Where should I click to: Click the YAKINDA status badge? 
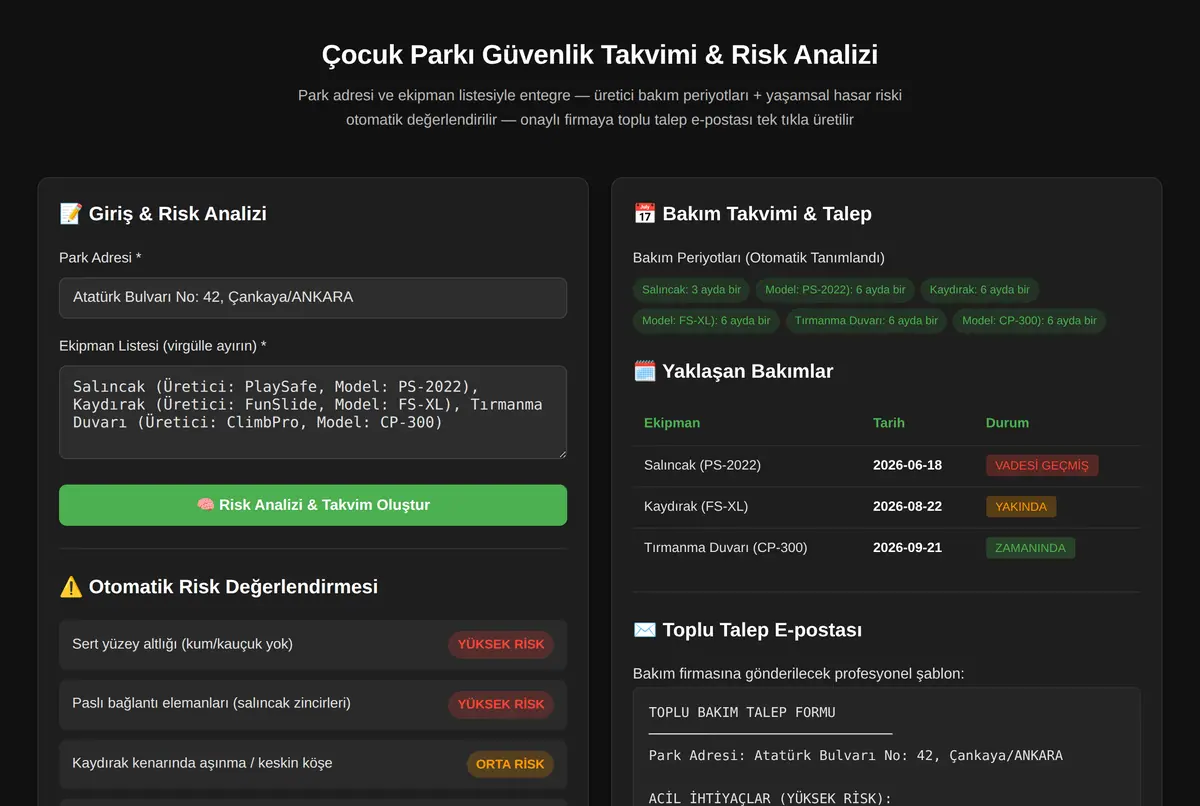point(1021,507)
